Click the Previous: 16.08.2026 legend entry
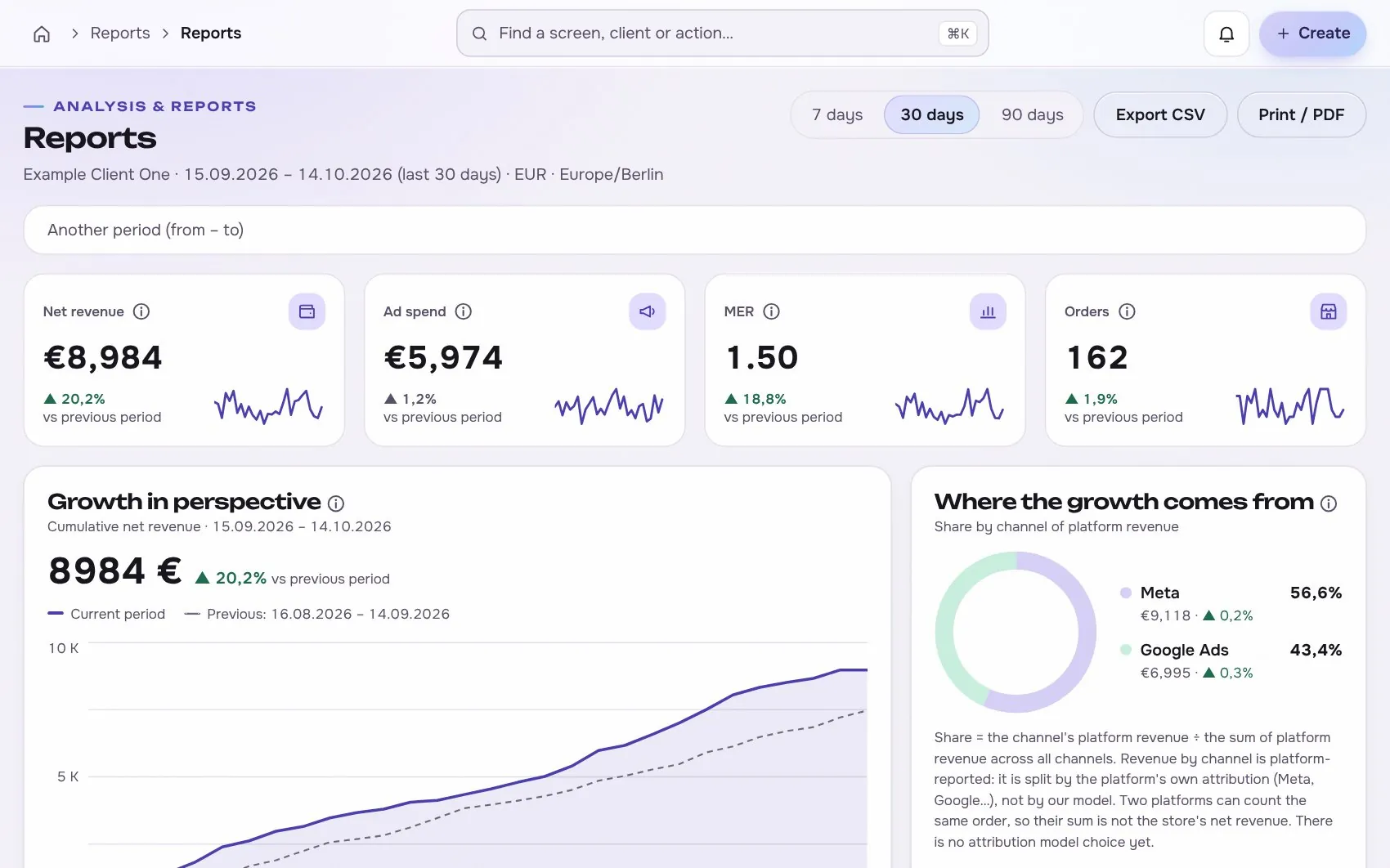Image resolution: width=1390 pixels, height=868 pixels. coord(317,614)
